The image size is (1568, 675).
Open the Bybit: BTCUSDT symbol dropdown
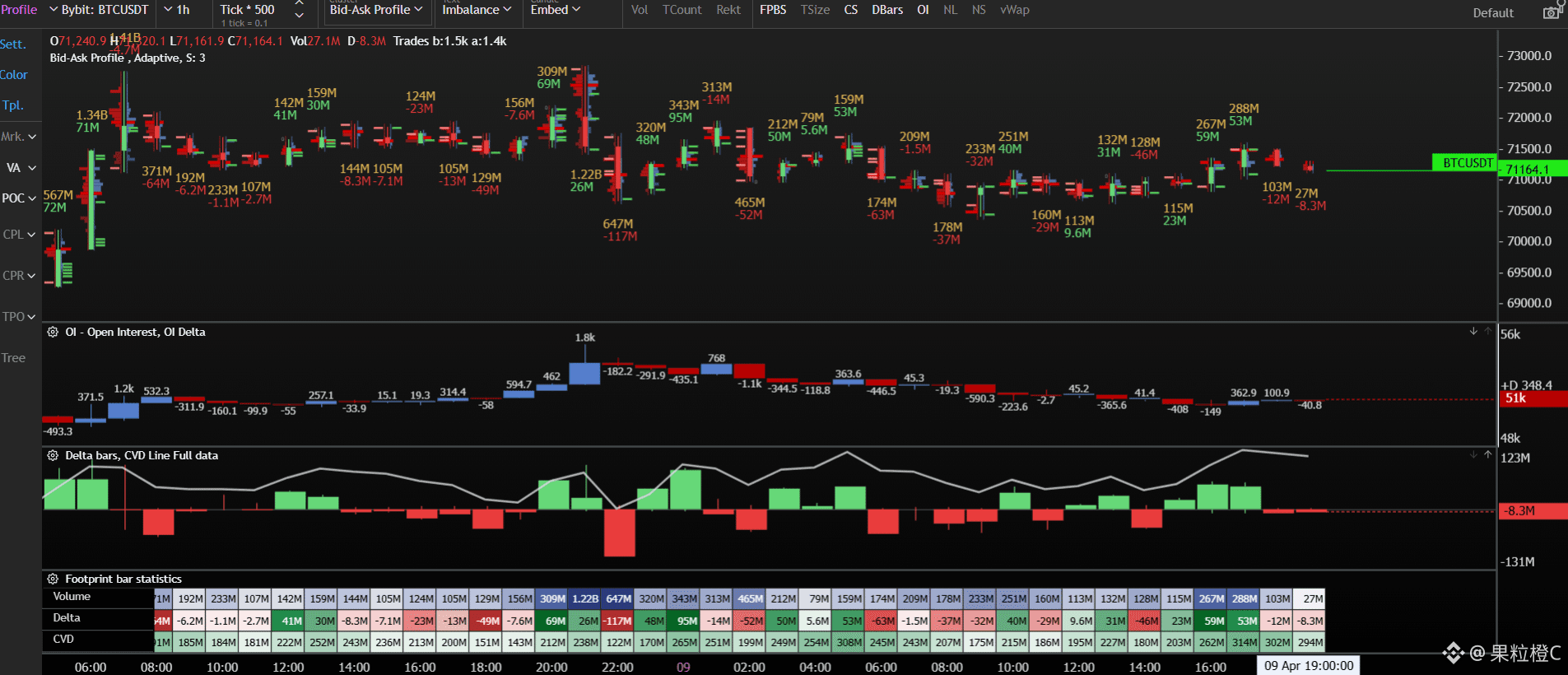pyautogui.click(x=100, y=10)
